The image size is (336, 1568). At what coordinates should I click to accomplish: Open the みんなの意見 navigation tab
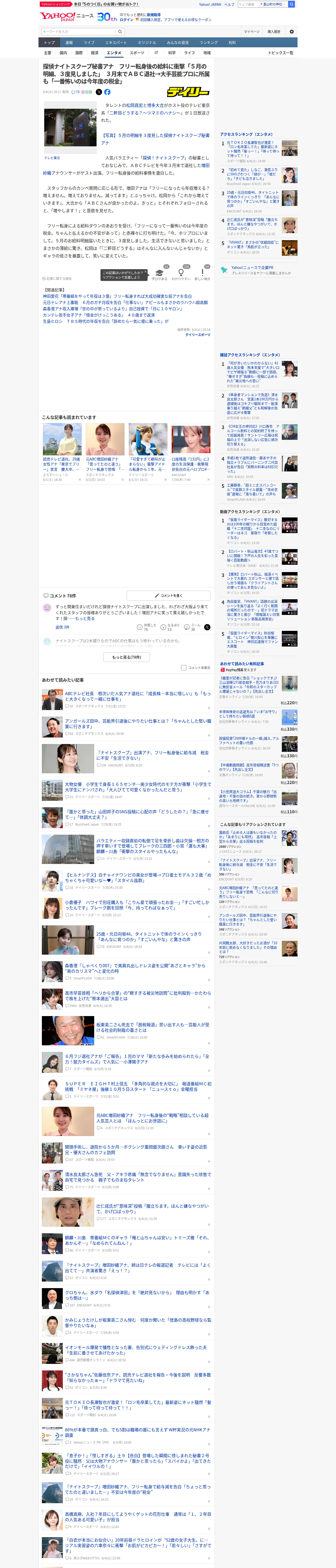click(x=177, y=43)
